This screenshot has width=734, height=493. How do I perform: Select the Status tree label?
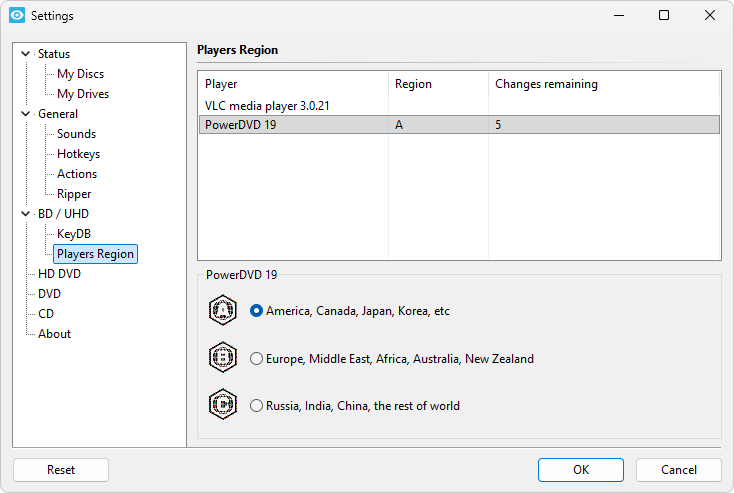(x=54, y=54)
